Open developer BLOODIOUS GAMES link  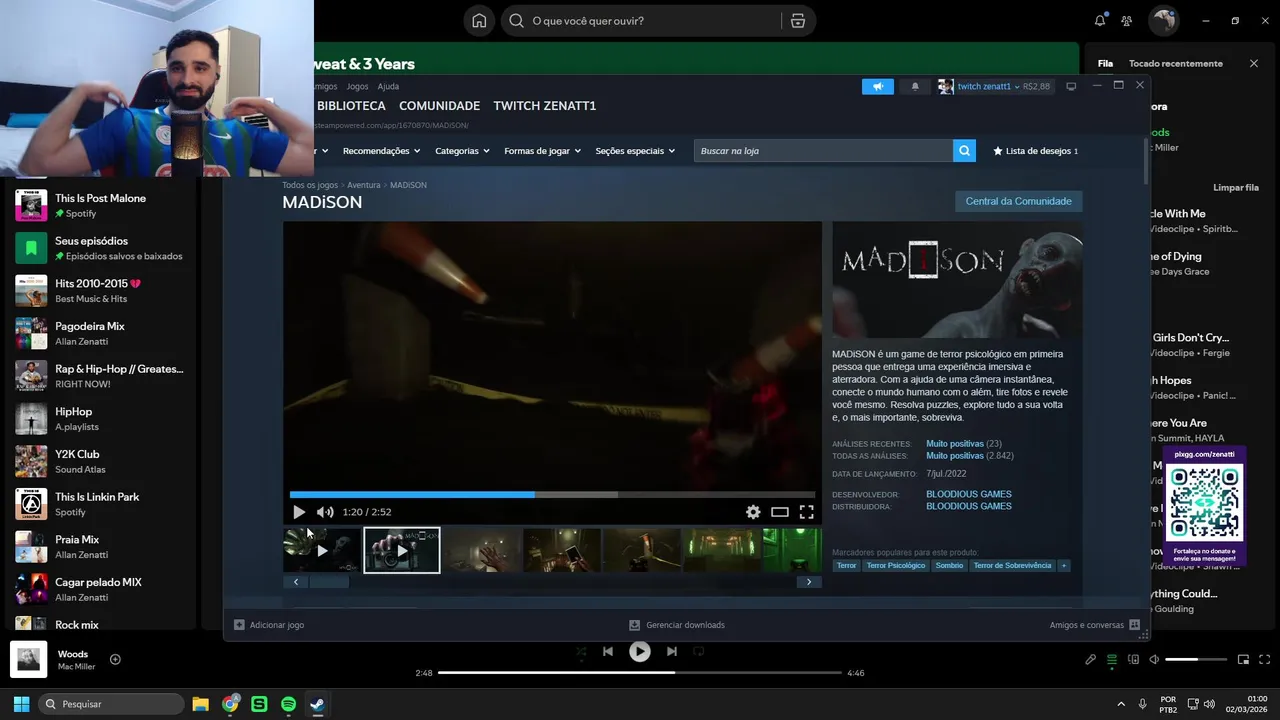tap(969, 494)
